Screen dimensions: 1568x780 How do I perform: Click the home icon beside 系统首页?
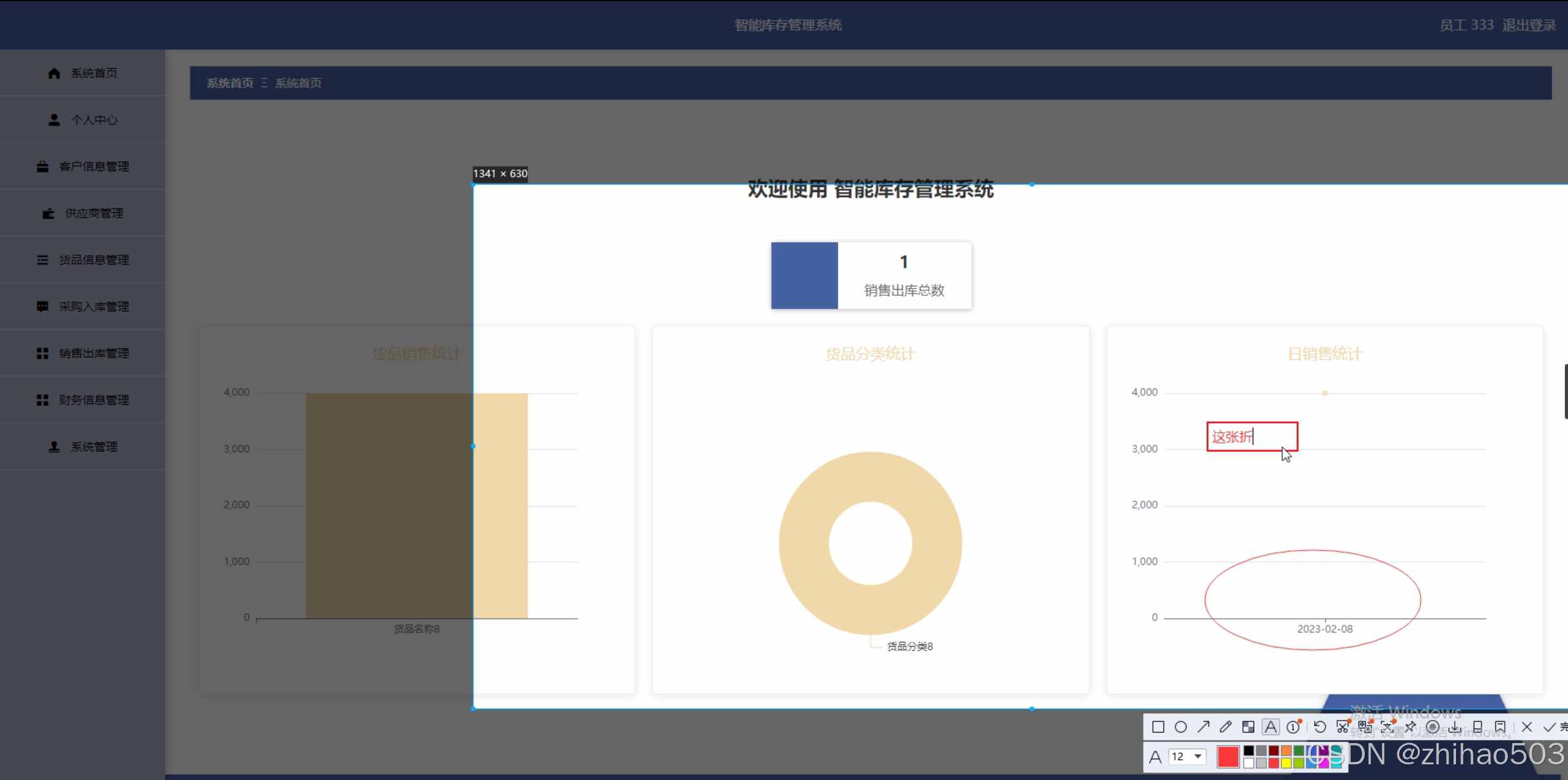tap(54, 73)
